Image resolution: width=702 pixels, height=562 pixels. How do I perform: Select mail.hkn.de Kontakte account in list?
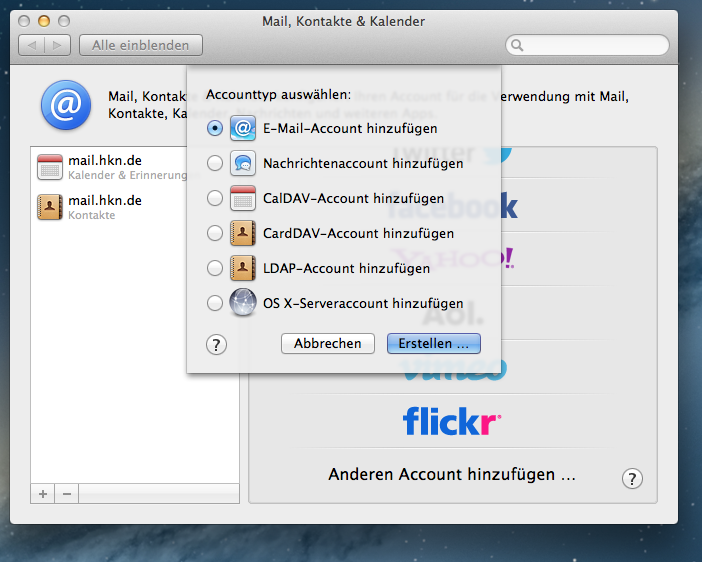point(104,207)
